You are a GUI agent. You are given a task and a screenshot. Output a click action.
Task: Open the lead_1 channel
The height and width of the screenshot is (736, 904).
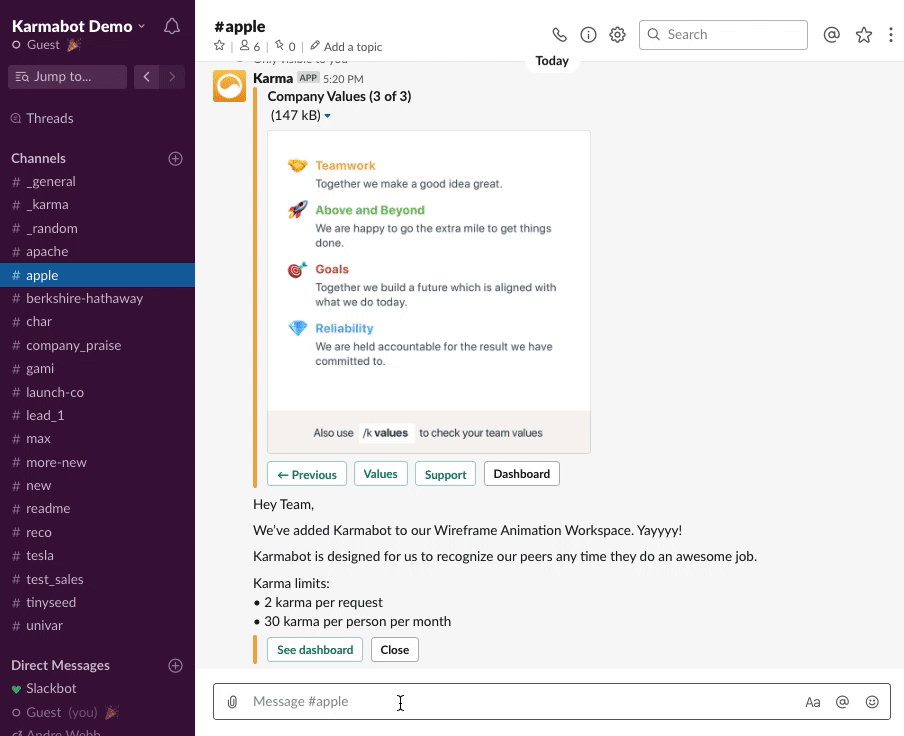click(x=97, y=415)
